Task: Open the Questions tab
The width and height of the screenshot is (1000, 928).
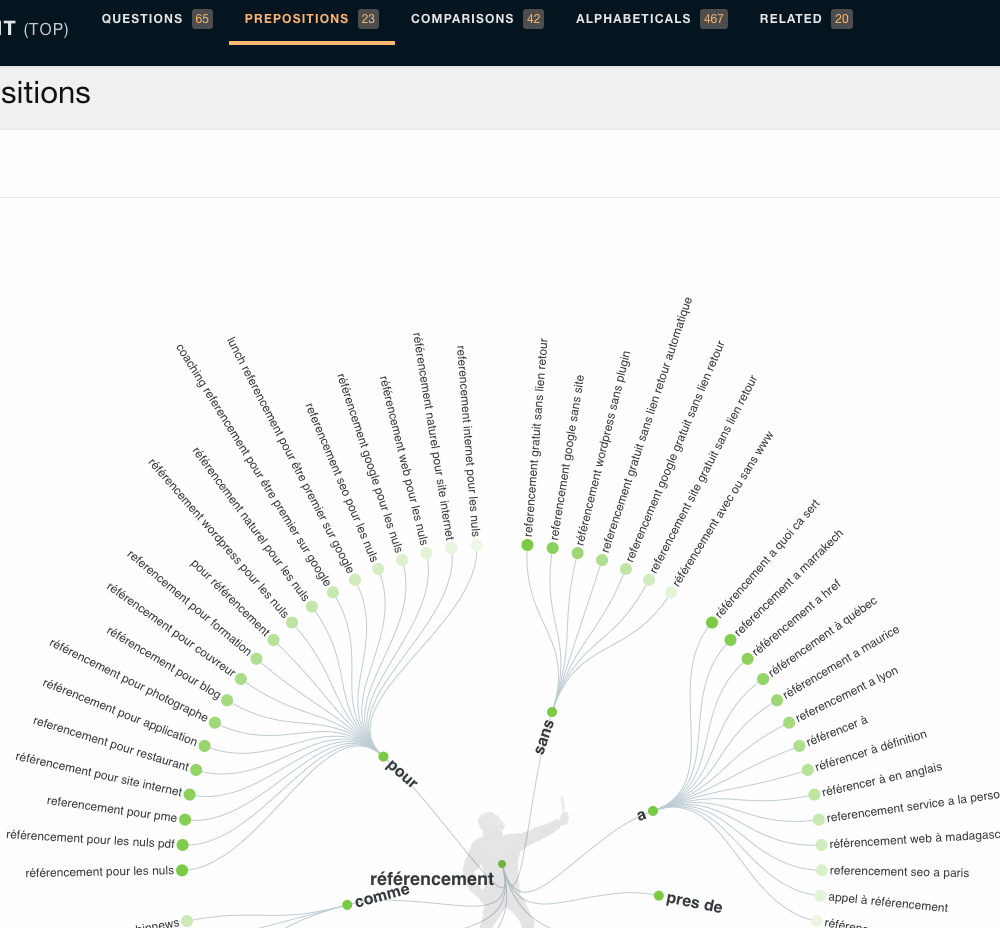Action: pos(156,19)
